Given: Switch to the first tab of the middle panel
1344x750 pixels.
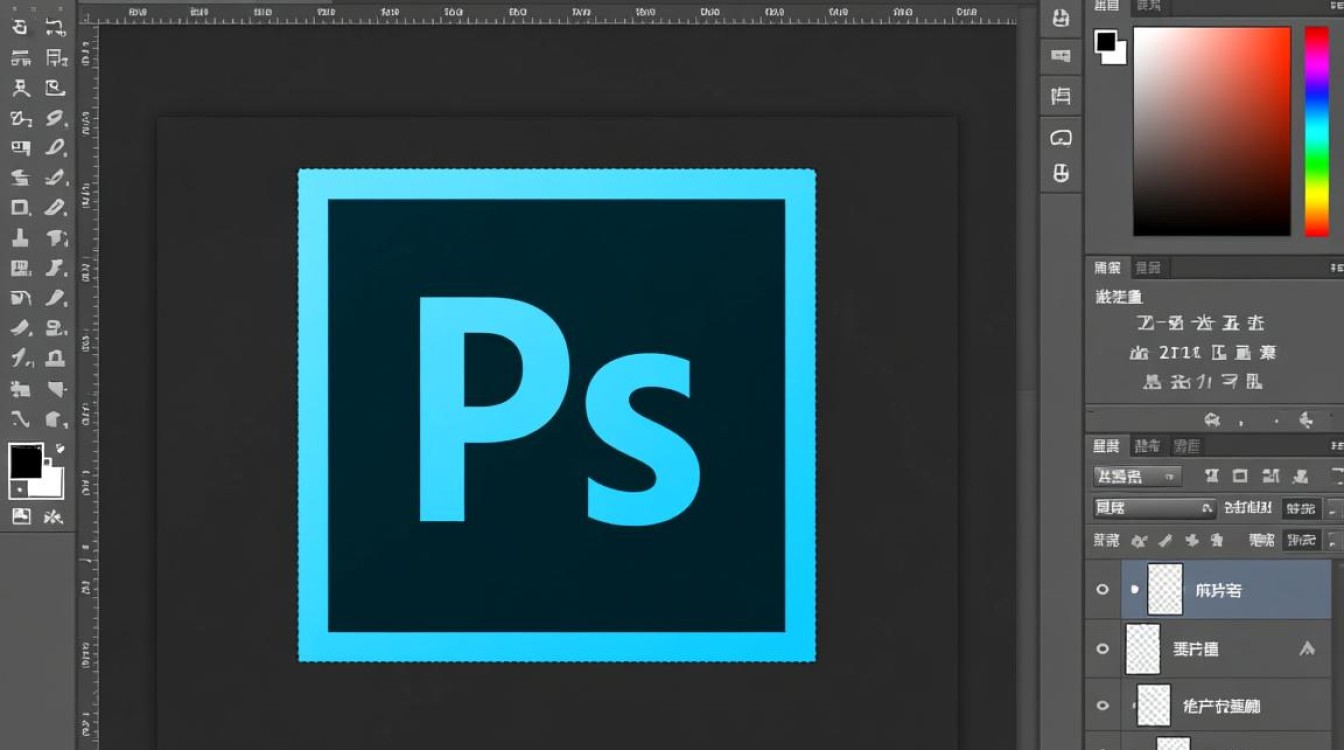Looking at the screenshot, I should pos(1107,267).
